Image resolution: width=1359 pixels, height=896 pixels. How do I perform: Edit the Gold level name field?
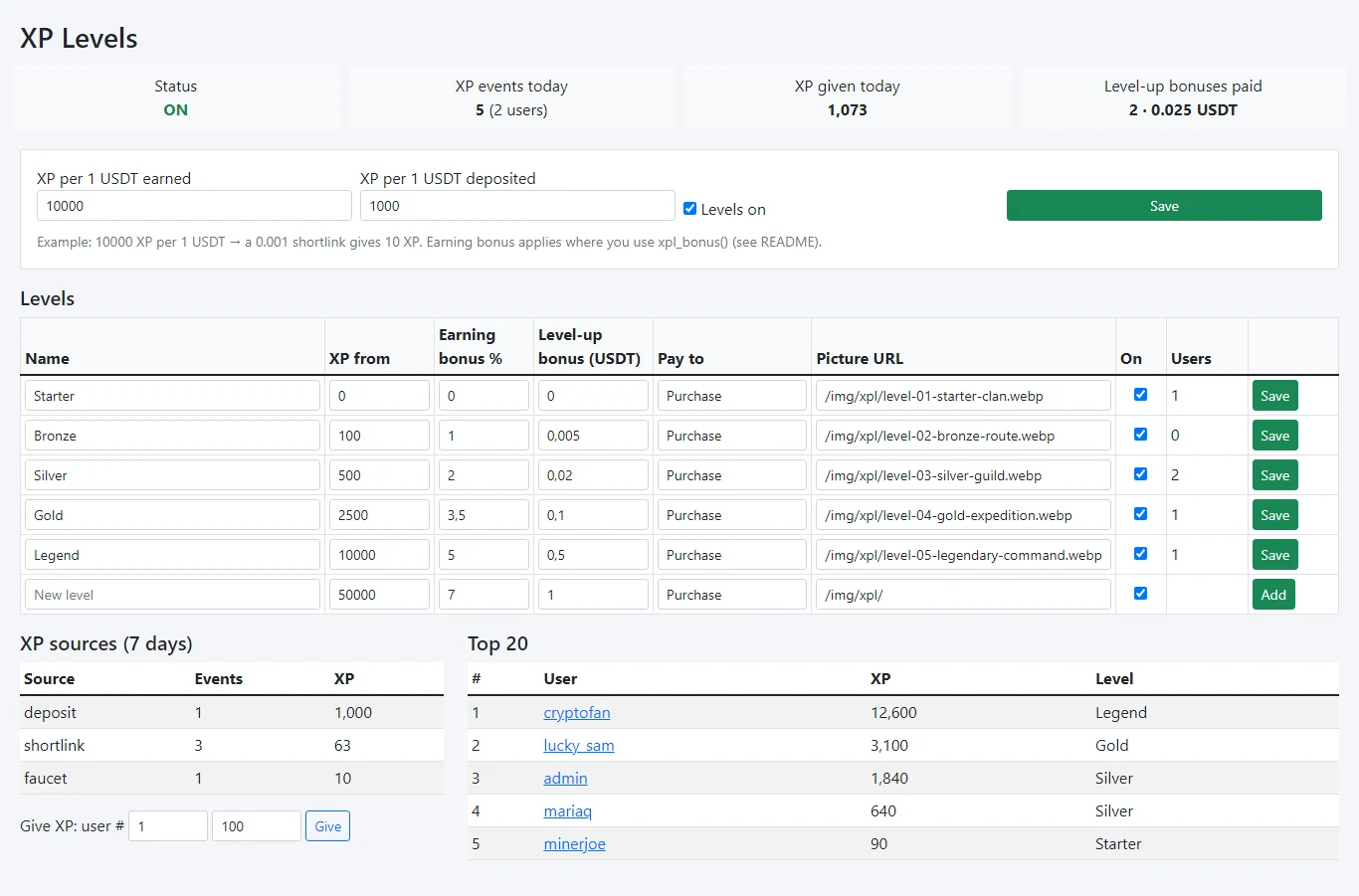tap(172, 515)
